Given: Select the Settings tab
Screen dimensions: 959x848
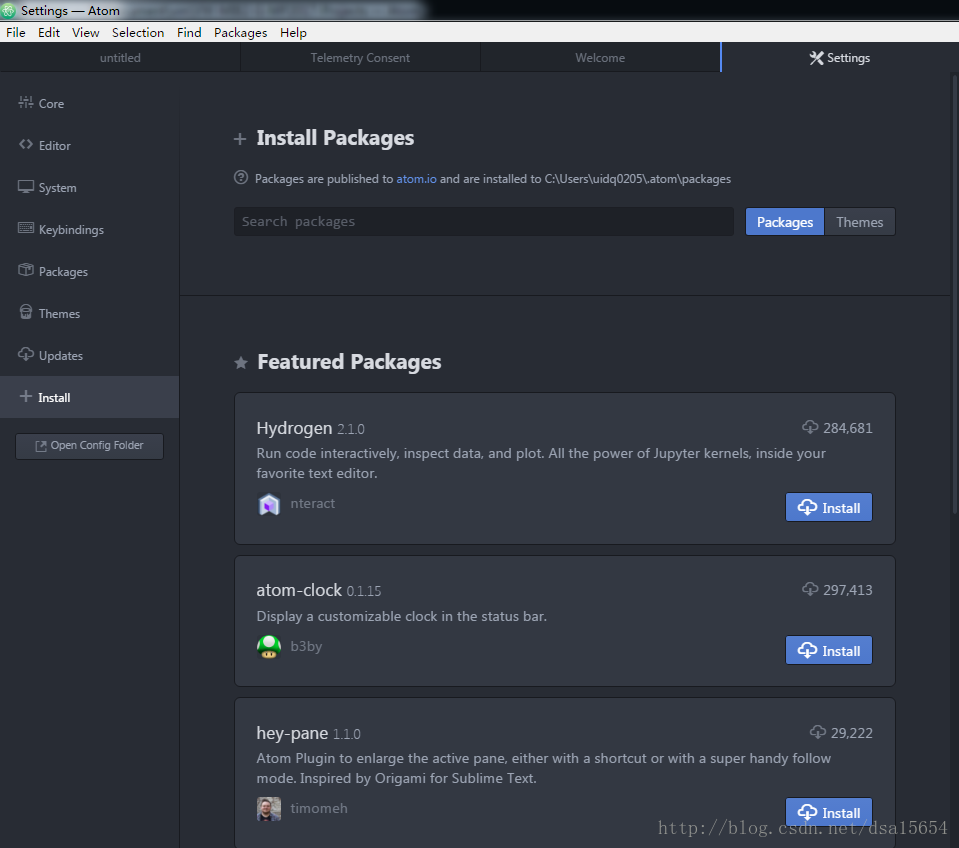Looking at the screenshot, I should [839, 57].
